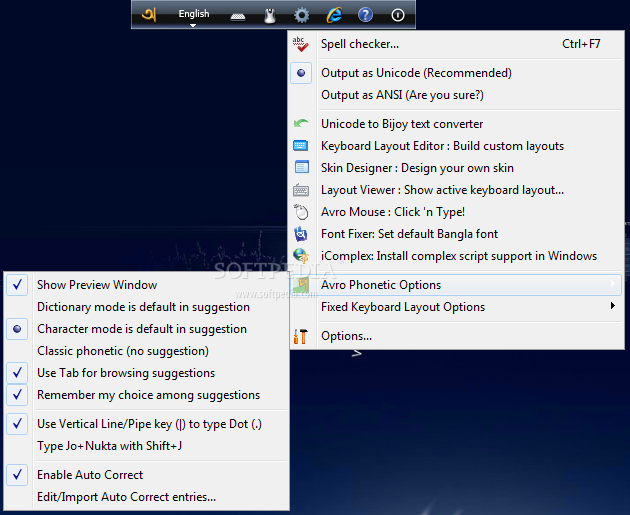Click the Spell checker abc icon
The image size is (630, 515).
pyautogui.click(x=300, y=44)
